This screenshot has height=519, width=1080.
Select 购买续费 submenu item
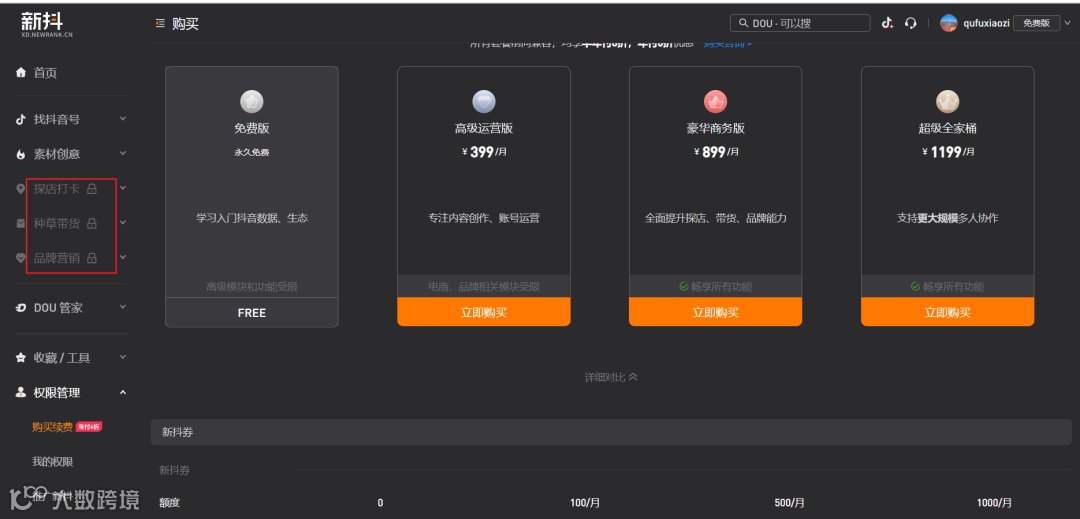(52, 427)
